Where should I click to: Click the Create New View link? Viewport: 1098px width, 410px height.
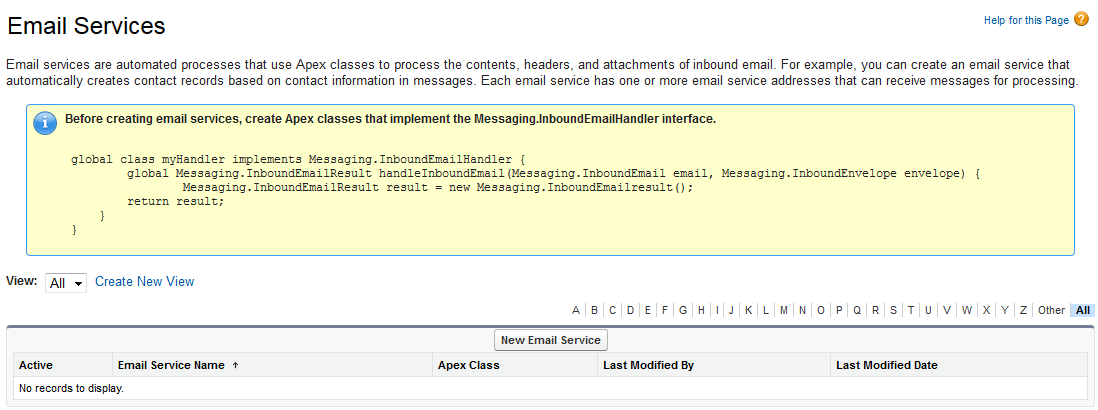click(144, 282)
